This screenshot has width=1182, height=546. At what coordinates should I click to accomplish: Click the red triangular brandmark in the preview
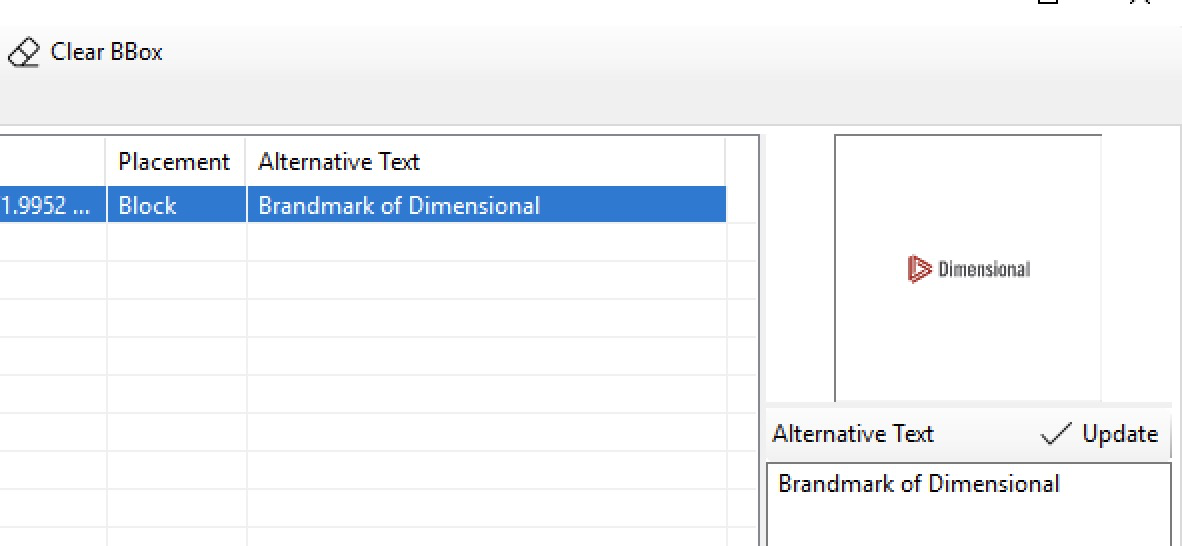click(919, 269)
